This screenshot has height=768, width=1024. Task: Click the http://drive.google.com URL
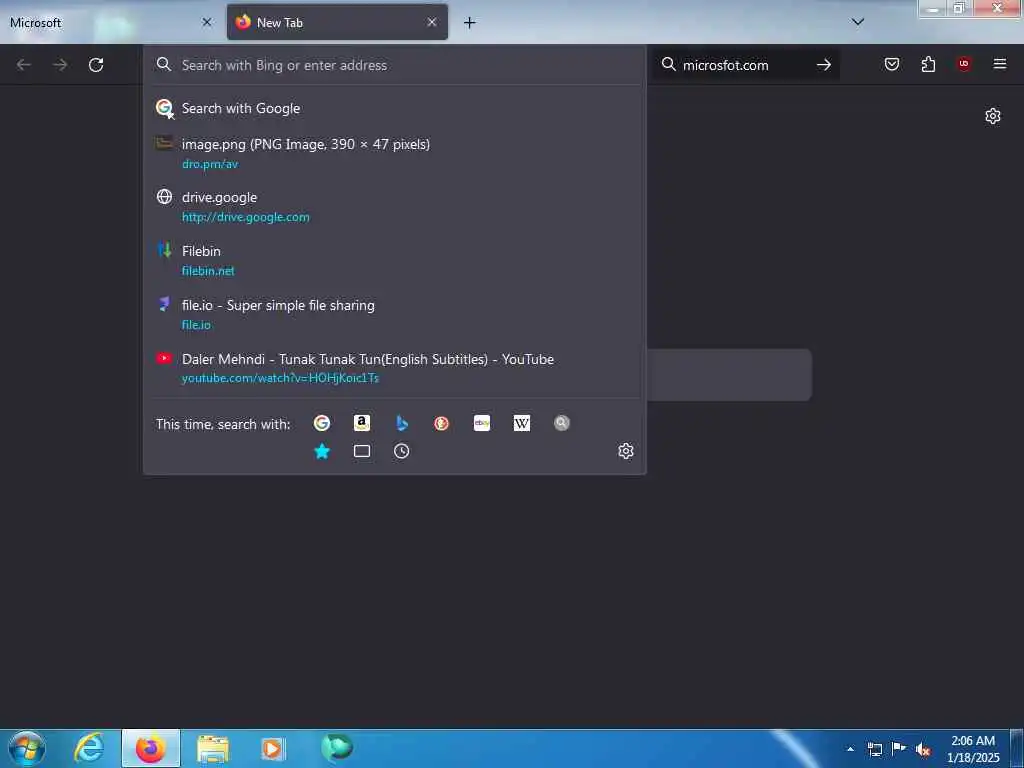click(246, 217)
